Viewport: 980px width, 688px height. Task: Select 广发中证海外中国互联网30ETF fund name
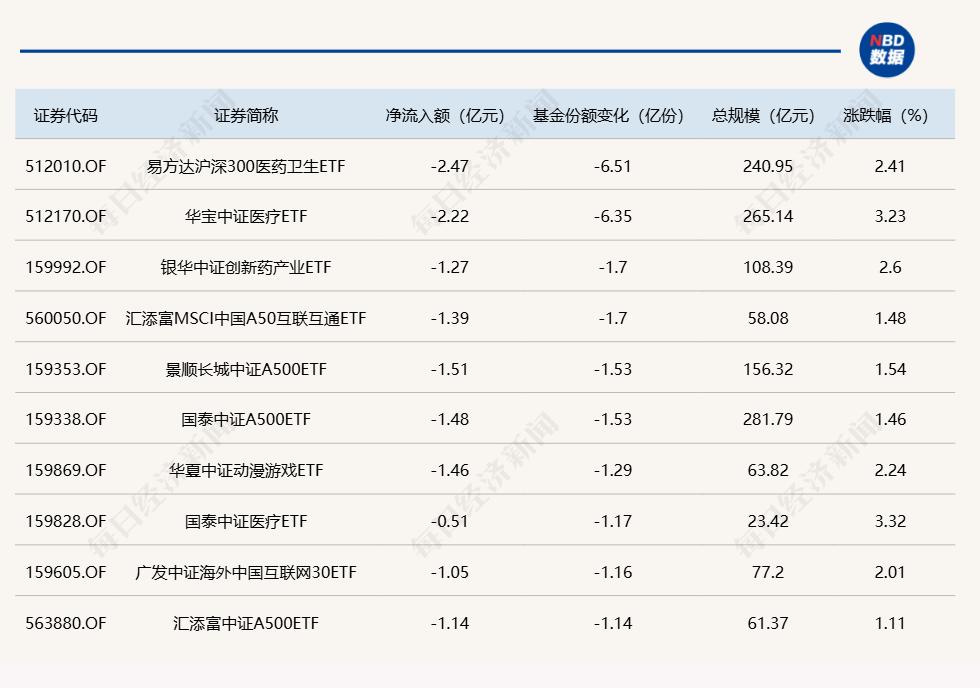[x=246, y=572]
